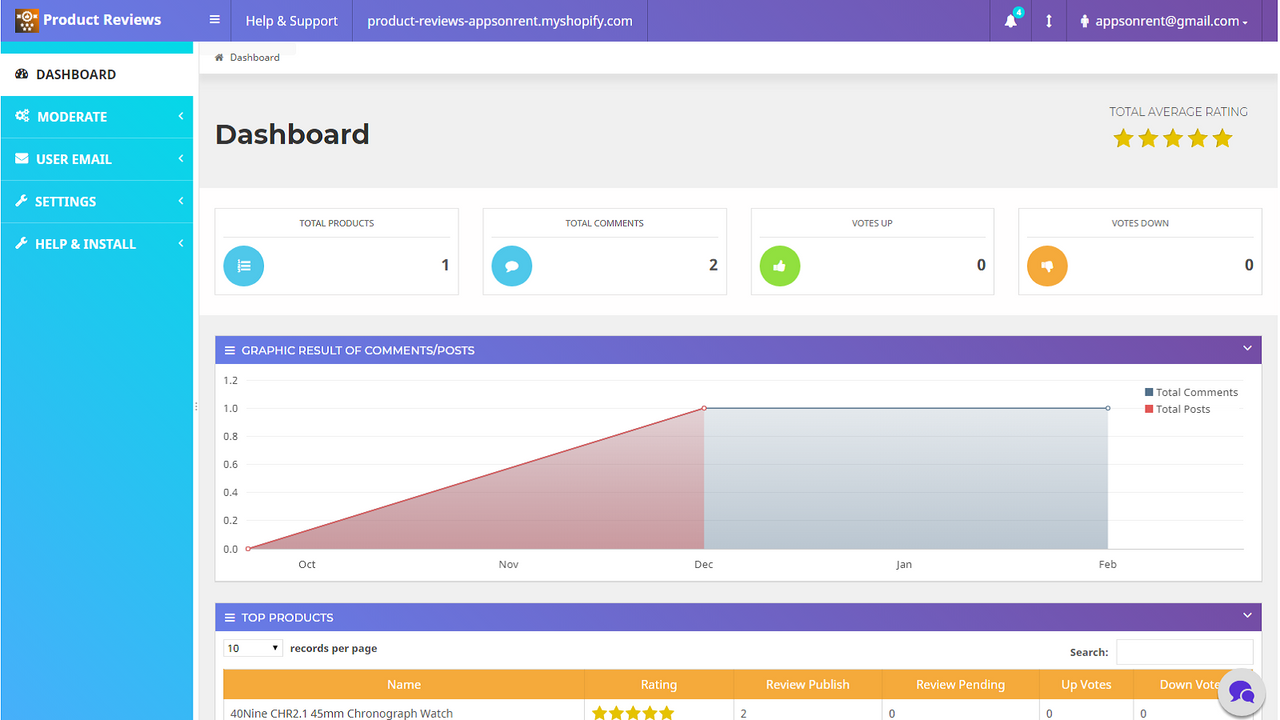Open the records per page dropdown
The image size is (1280, 720).
pos(252,647)
